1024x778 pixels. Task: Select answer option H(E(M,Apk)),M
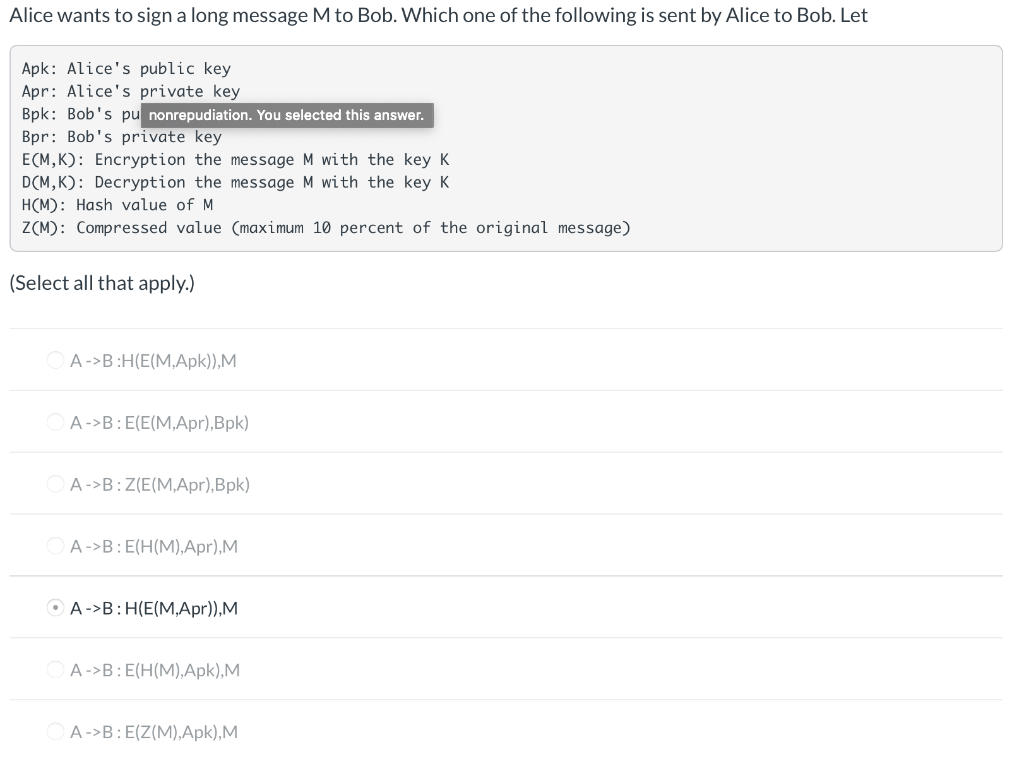[x=56, y=359]
